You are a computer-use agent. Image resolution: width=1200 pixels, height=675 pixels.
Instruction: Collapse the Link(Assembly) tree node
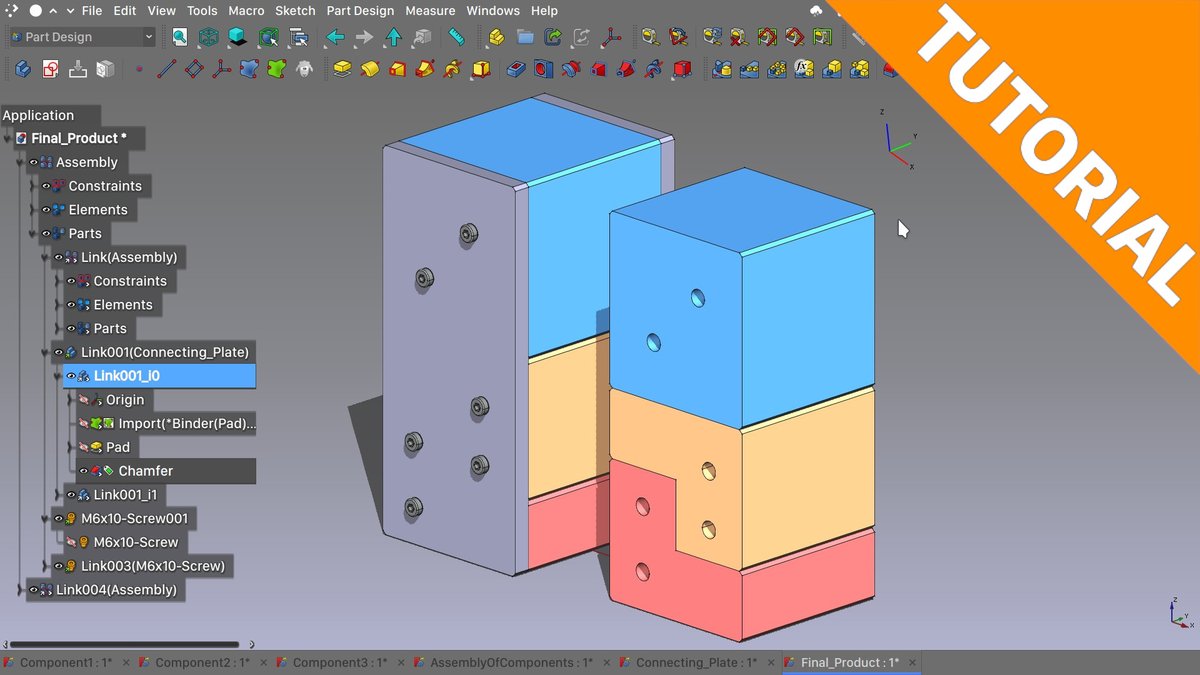(x=45, y=257)
